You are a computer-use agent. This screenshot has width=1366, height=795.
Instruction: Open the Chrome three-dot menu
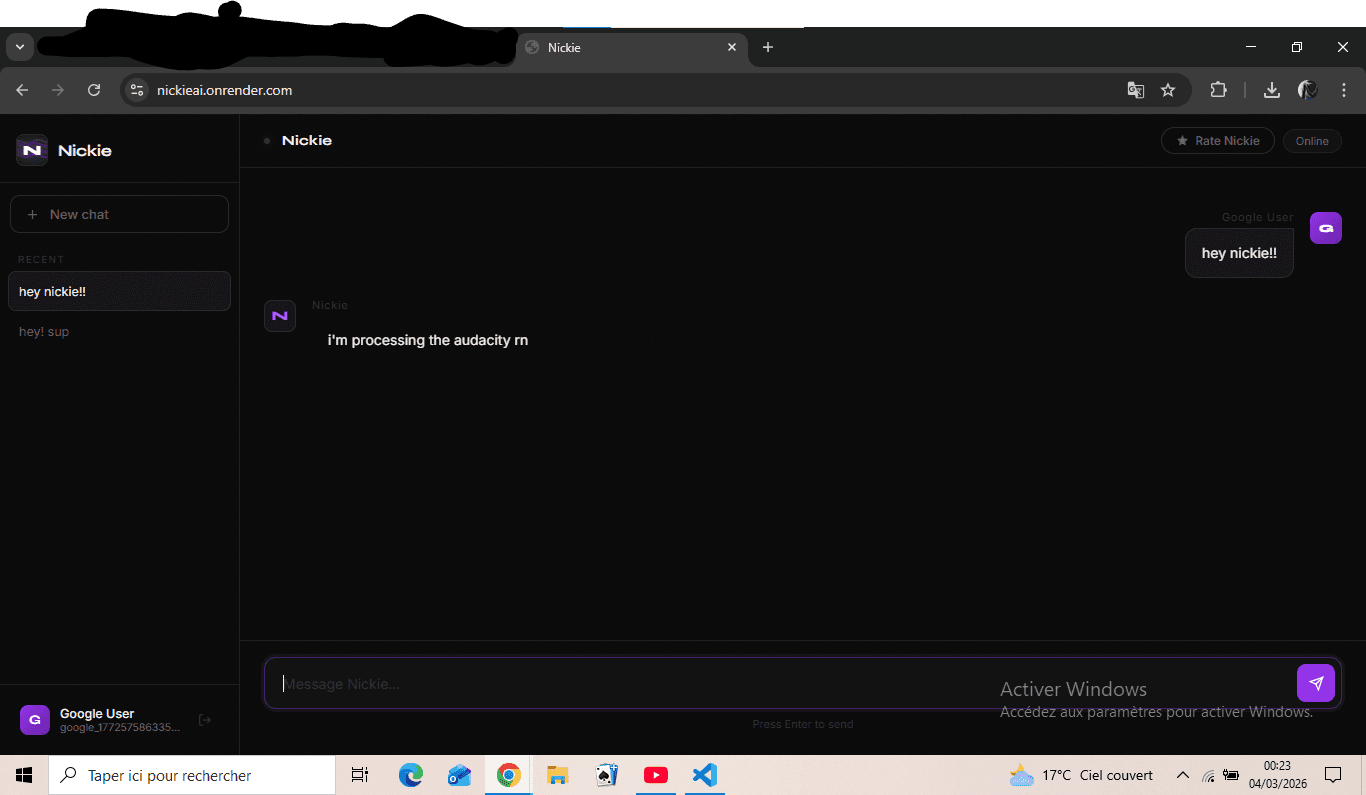coord(1344,90)
